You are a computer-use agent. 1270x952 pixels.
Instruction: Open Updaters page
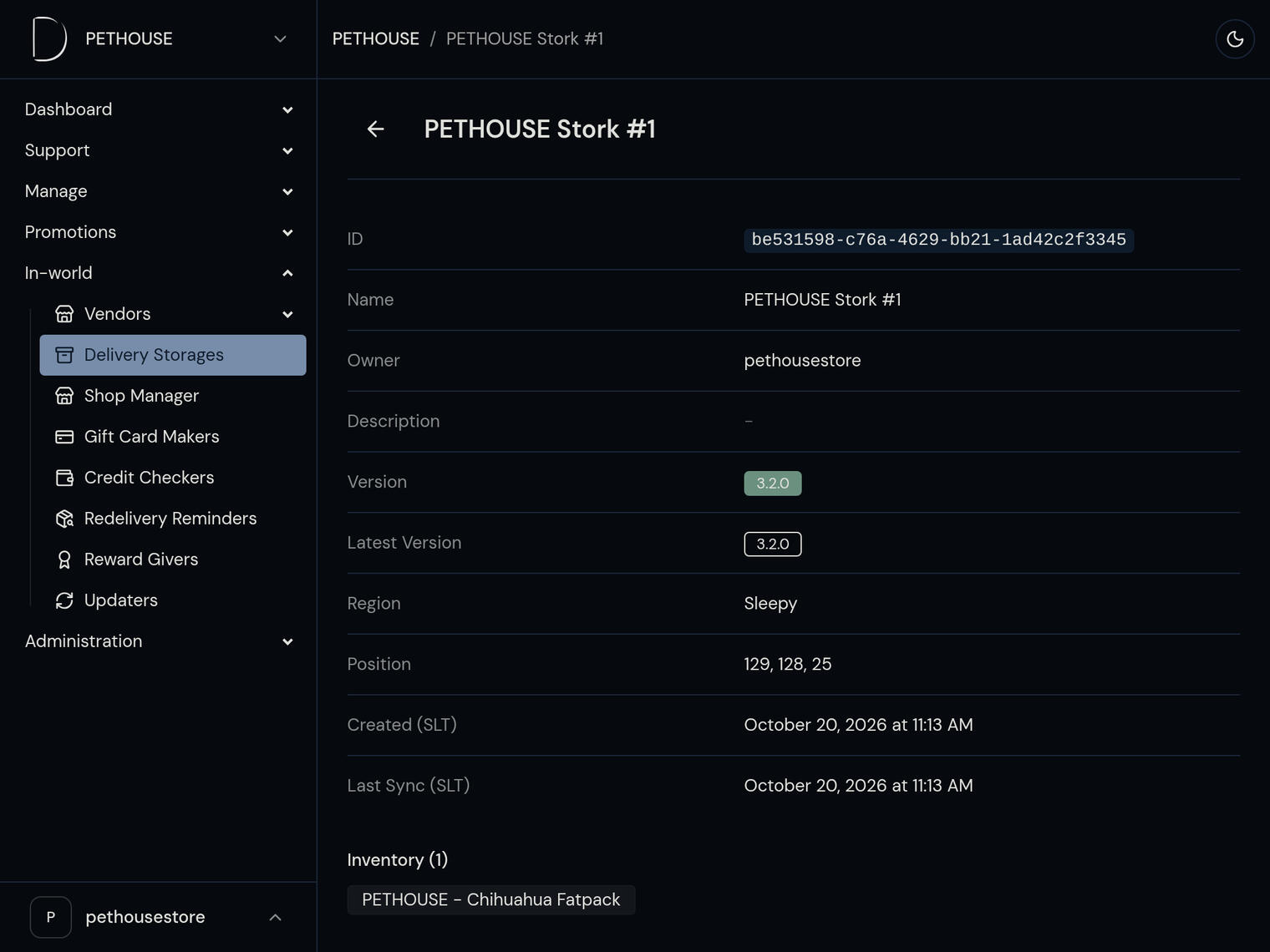(173, 600)
